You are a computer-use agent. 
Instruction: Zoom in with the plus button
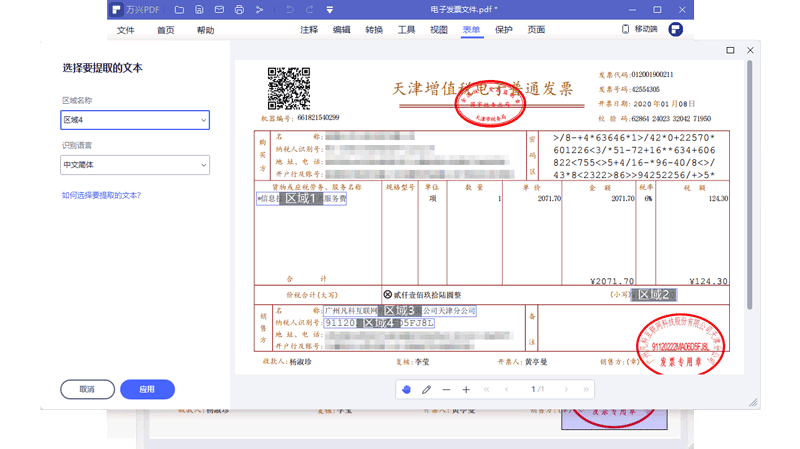coord(466,389)
